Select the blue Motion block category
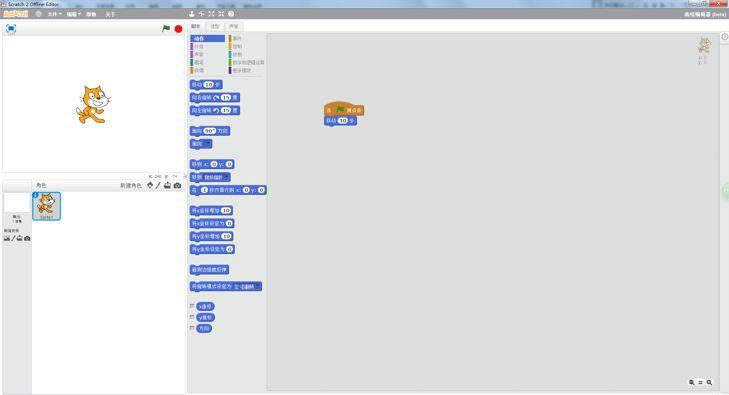Viewport: 729px width, 395px height. coord(207,39)
